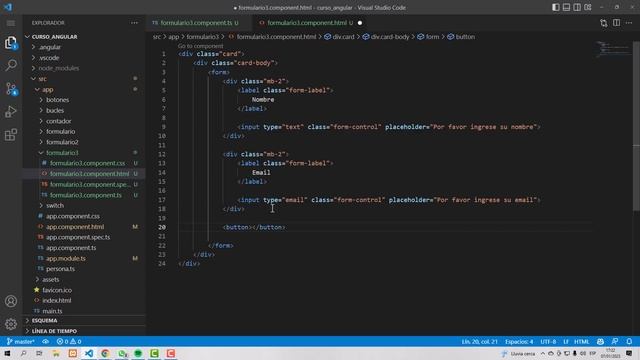Open WhatsApp from the taskbar
This screenshot has height=360, width=640.
(x=122, y=353)
